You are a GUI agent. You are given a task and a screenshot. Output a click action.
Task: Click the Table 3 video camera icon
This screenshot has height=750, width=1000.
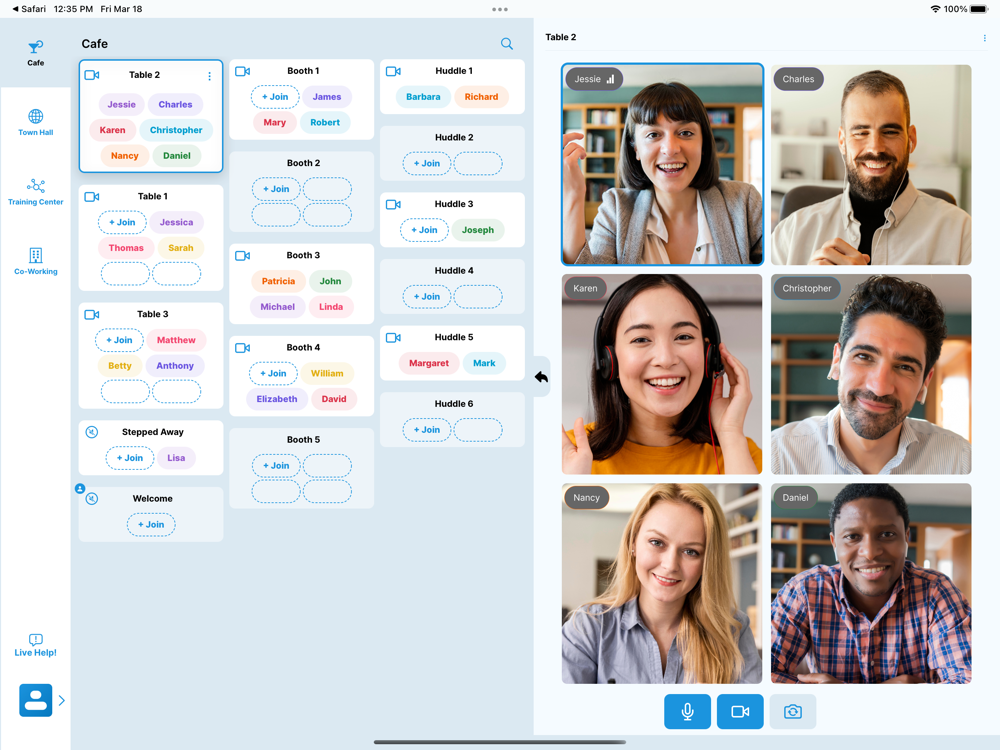pos(92,314)
